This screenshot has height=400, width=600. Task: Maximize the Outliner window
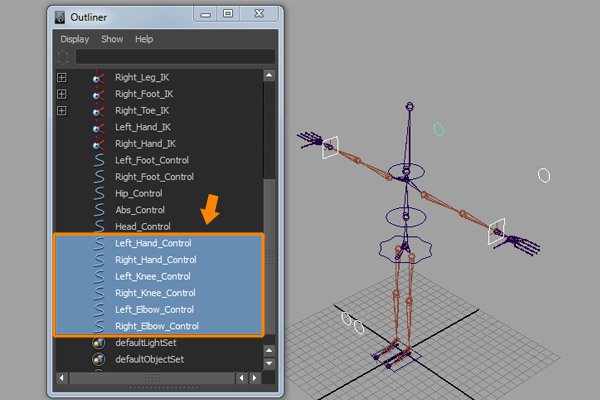pos(228,14)
